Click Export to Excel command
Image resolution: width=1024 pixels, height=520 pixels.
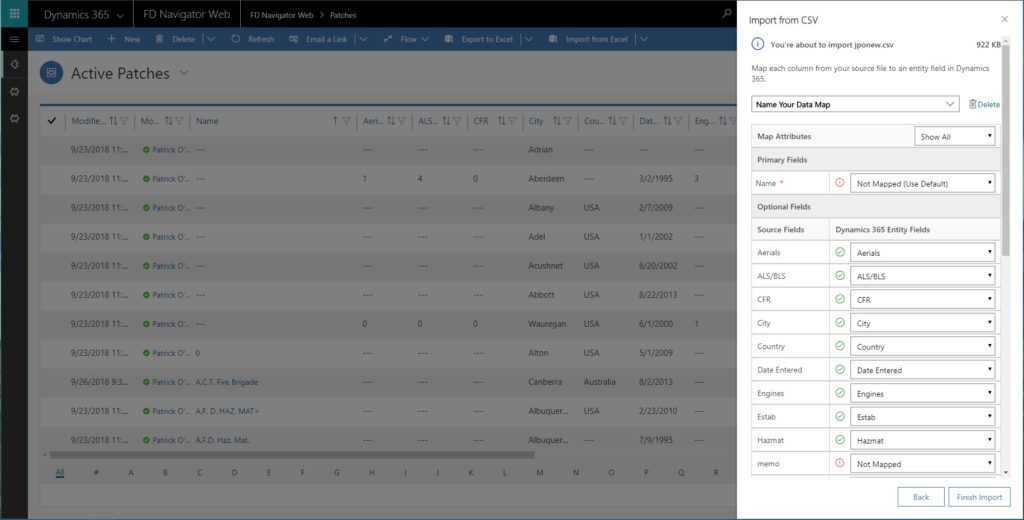pyautogui.click(x=479, y=39)
